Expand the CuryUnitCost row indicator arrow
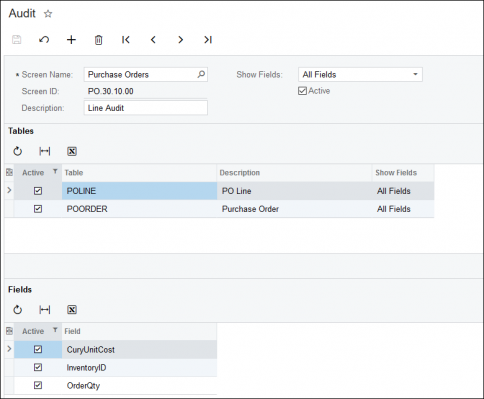Viewport: 484px width, 399px height. [x=9, y=349]
